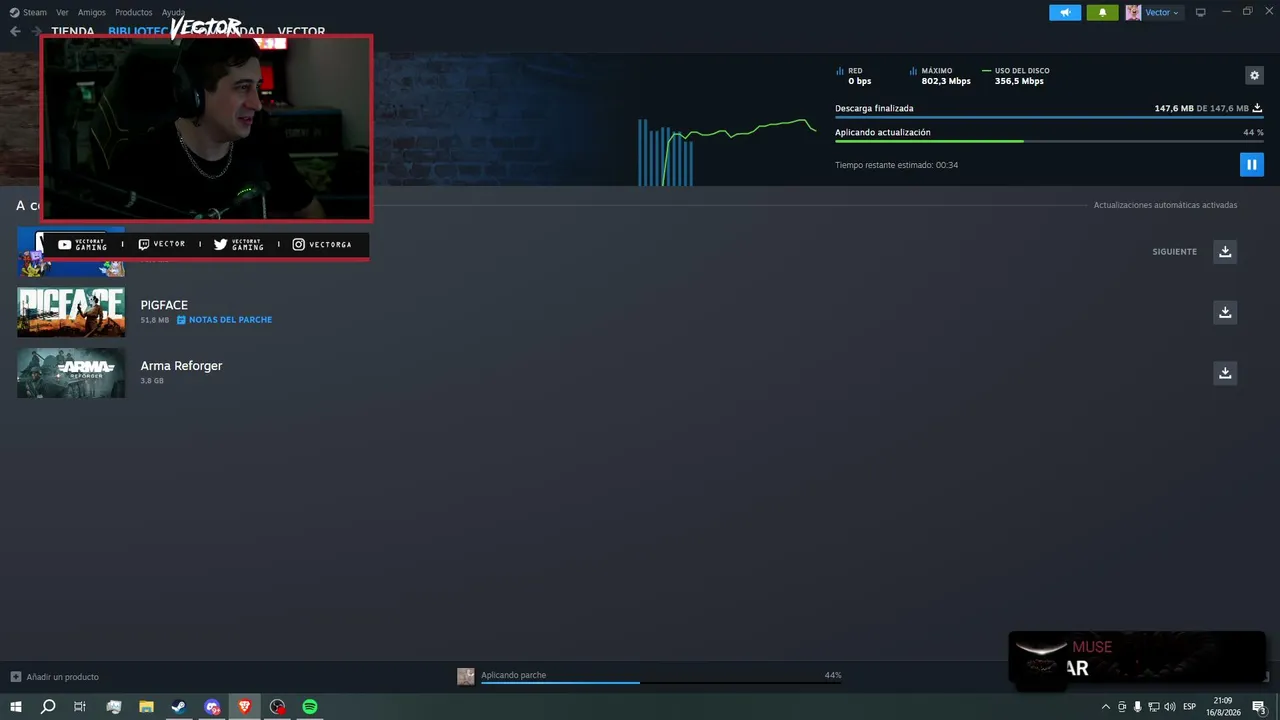Open Steam announcements megaphone button
The width and height of the screenshot is (1280, 720).
1065,12
